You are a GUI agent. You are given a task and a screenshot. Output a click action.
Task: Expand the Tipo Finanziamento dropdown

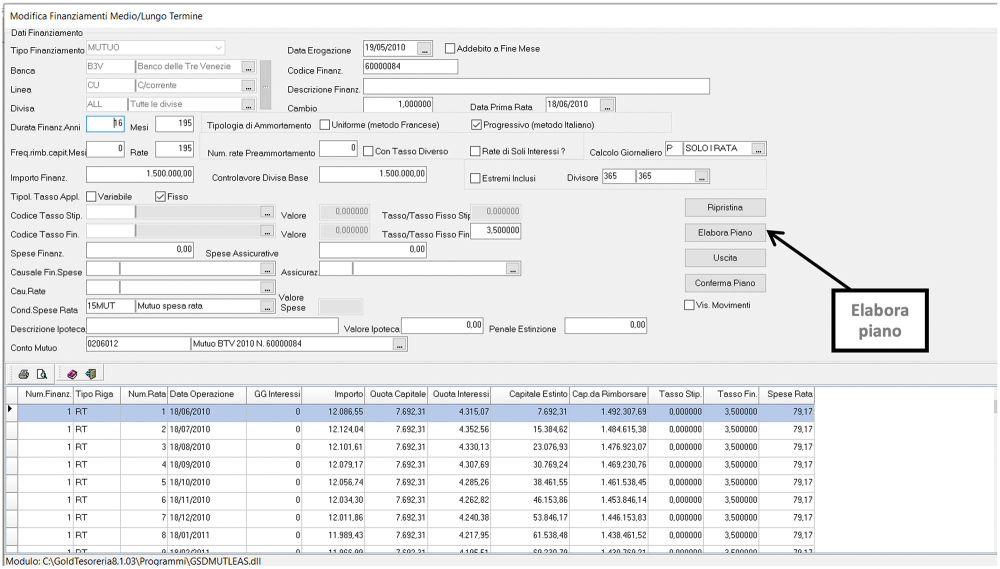point(218,47)
